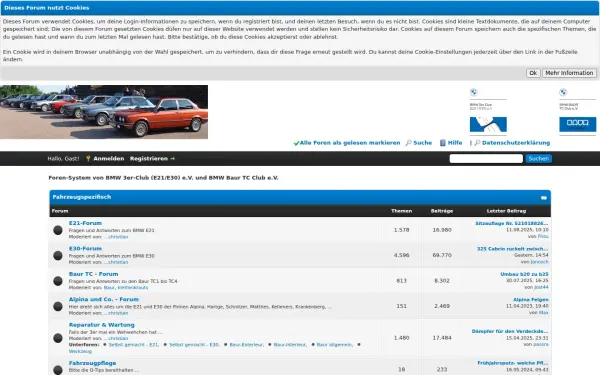Click the status icon beside Reparatur & Wartung

tap(58, 338)
